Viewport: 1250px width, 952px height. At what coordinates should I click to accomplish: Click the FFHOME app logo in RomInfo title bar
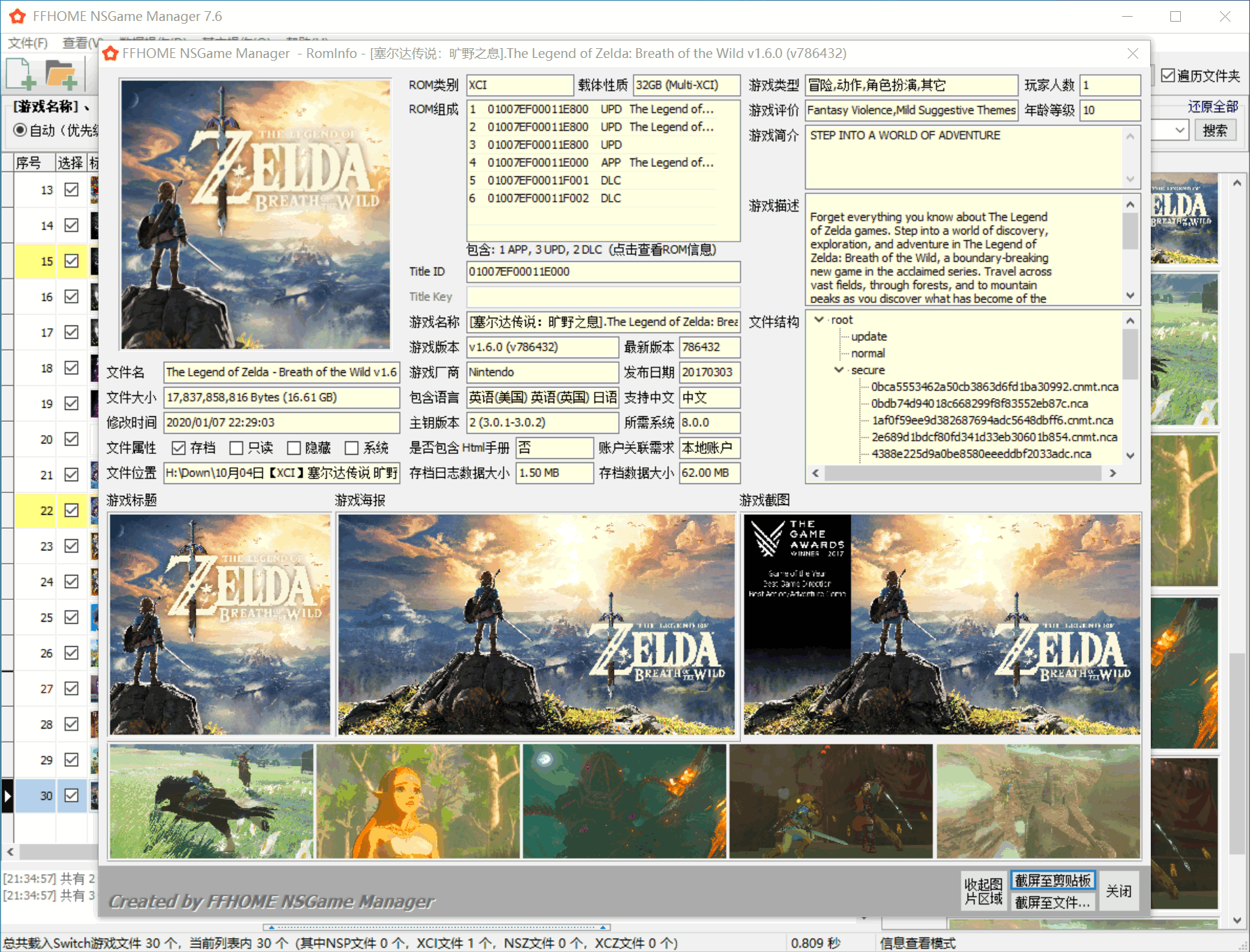[110, 54]
